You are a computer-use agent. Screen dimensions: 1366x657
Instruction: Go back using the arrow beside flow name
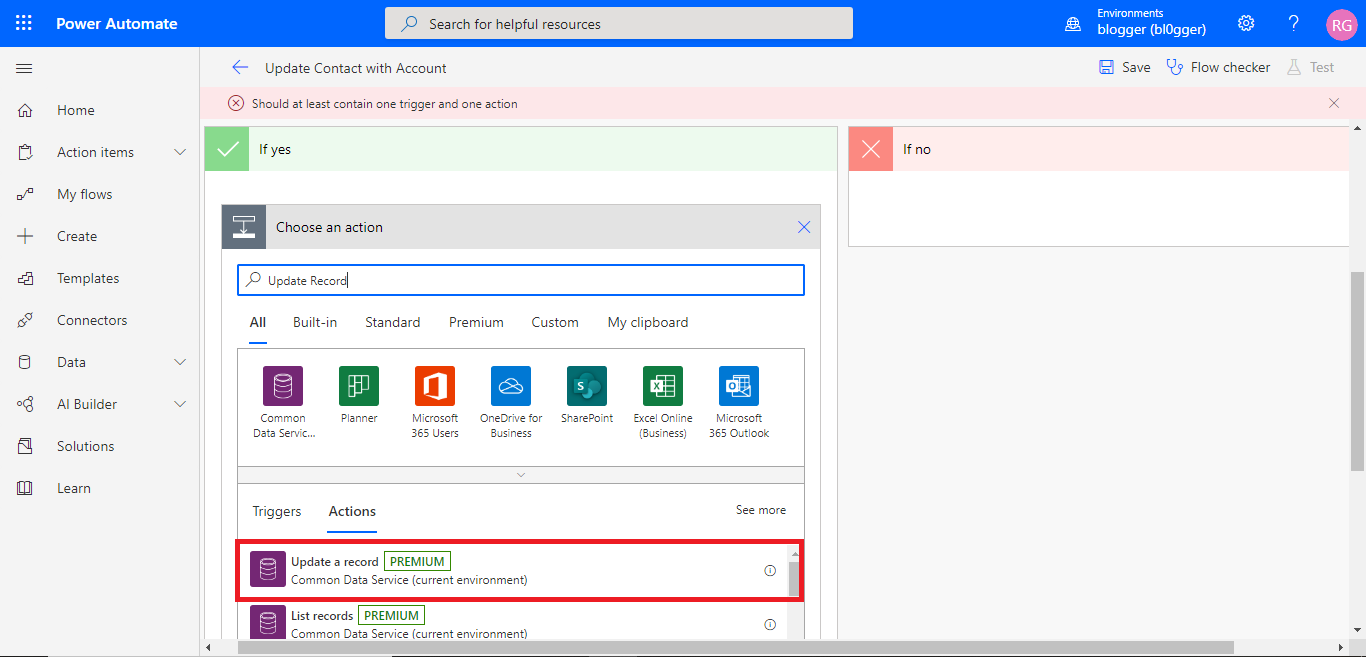point(240,67)
